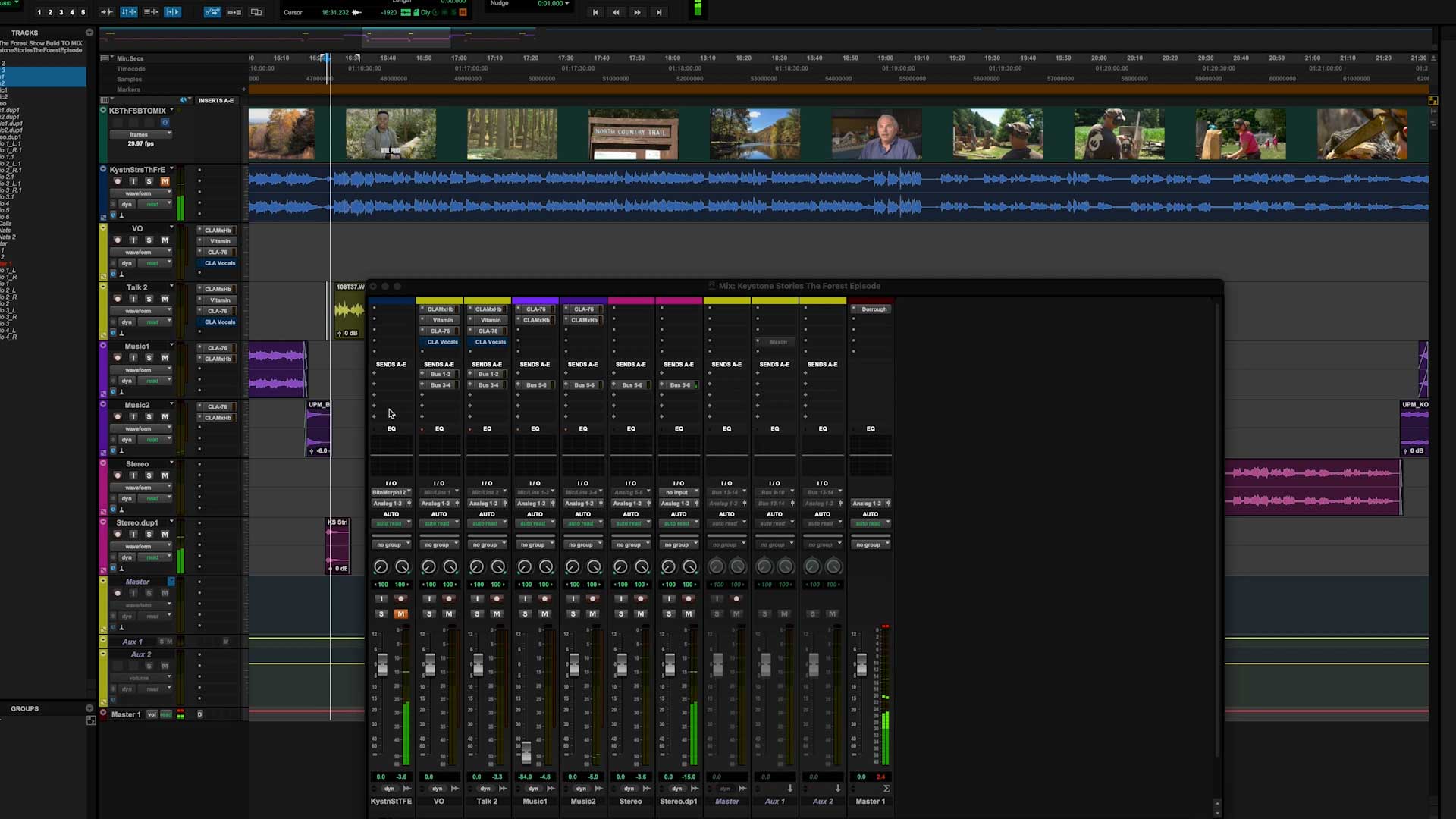Open KystnStrsThFrE track name dropdown arrow
The width and height of the screenshot is (1456, 819).
click(171, 168)
